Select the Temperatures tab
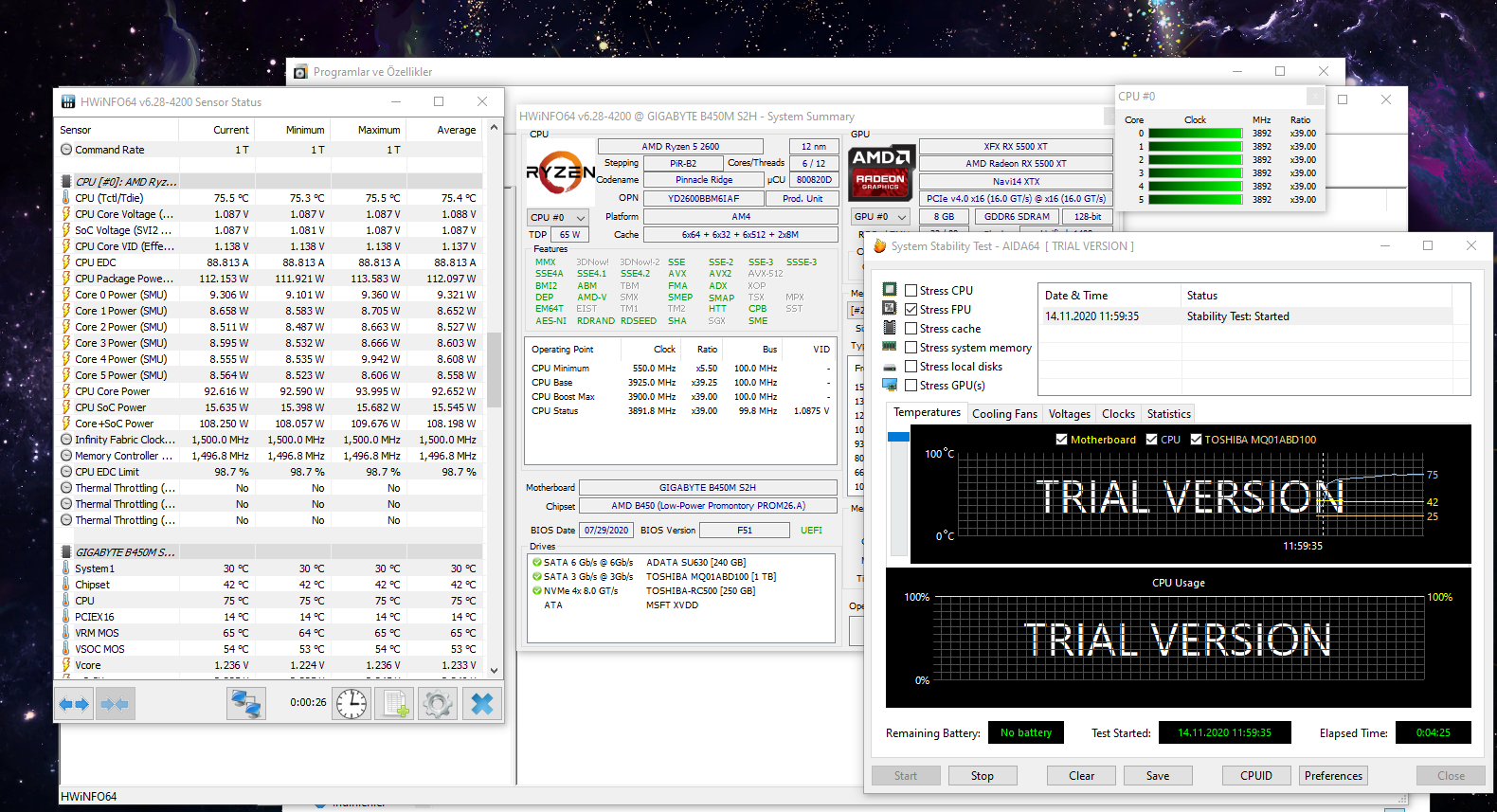Viewport: 1497px width, 812px height. pos(927,412)
